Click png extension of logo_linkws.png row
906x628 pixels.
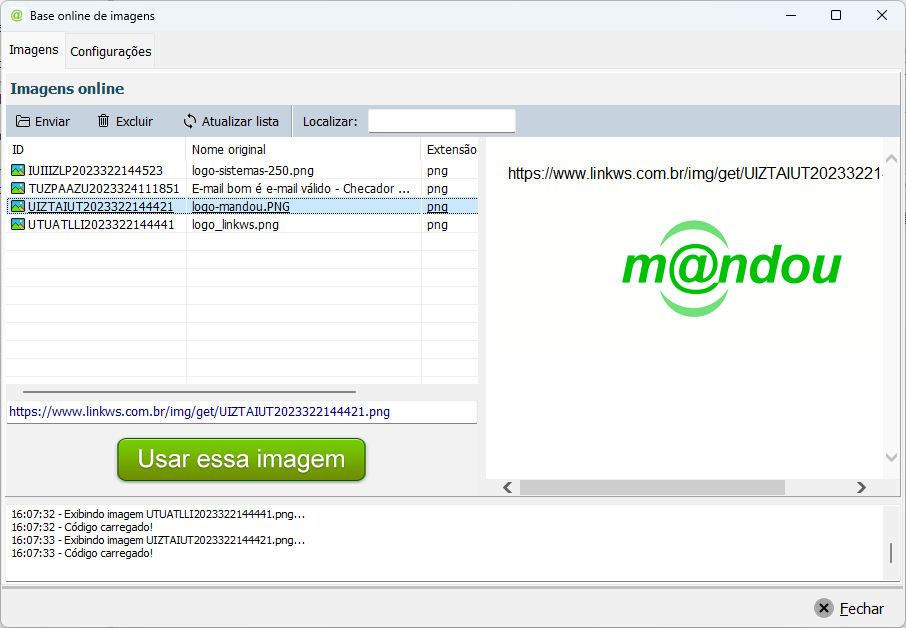437,224
